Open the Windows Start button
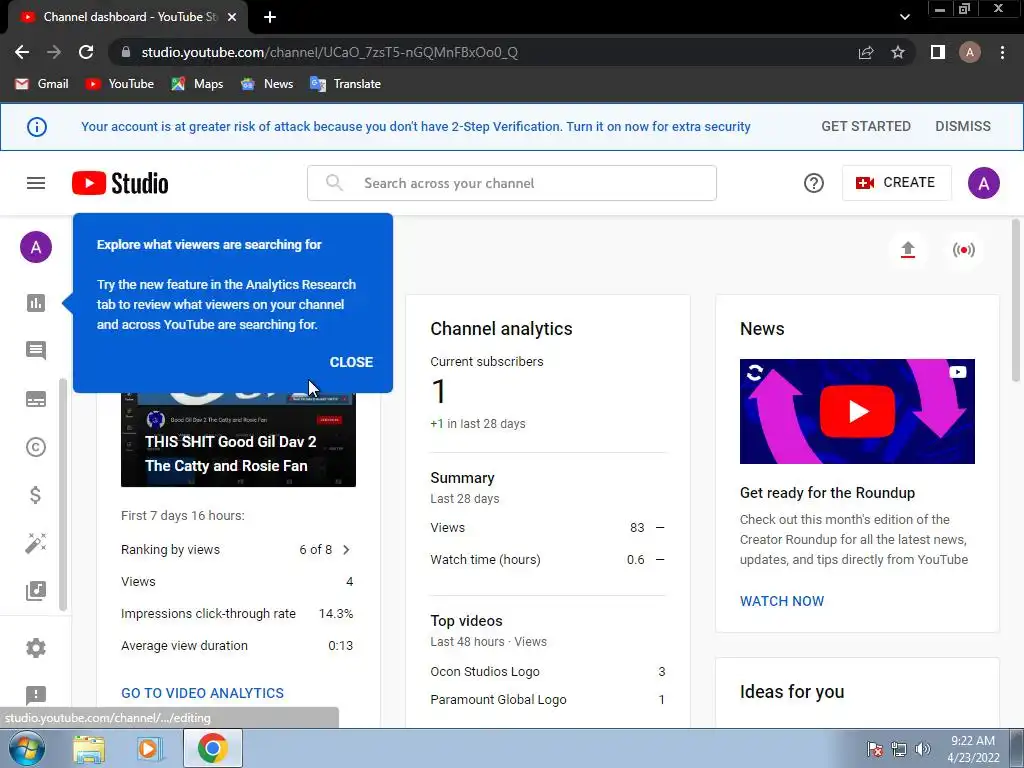The image size is (1024, 768). click(x=26, y=748)
